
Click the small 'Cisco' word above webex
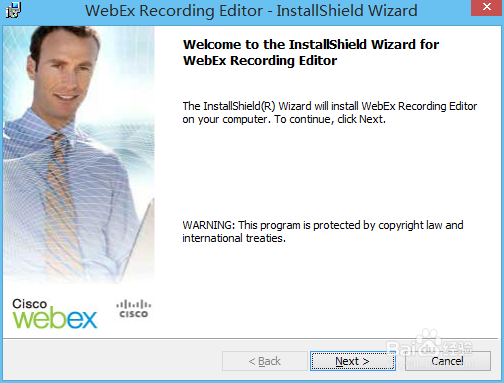29,304
